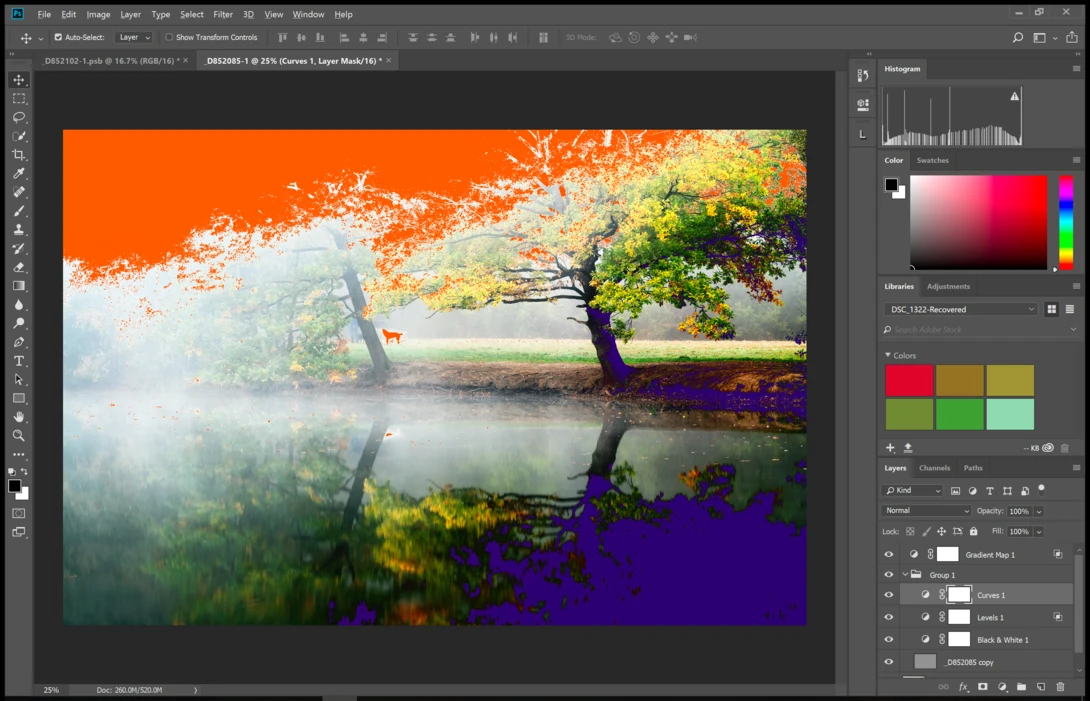This screenshot has width=1090, height=701.
Task: Open the Select menu
Action: [x=192, y=14]
